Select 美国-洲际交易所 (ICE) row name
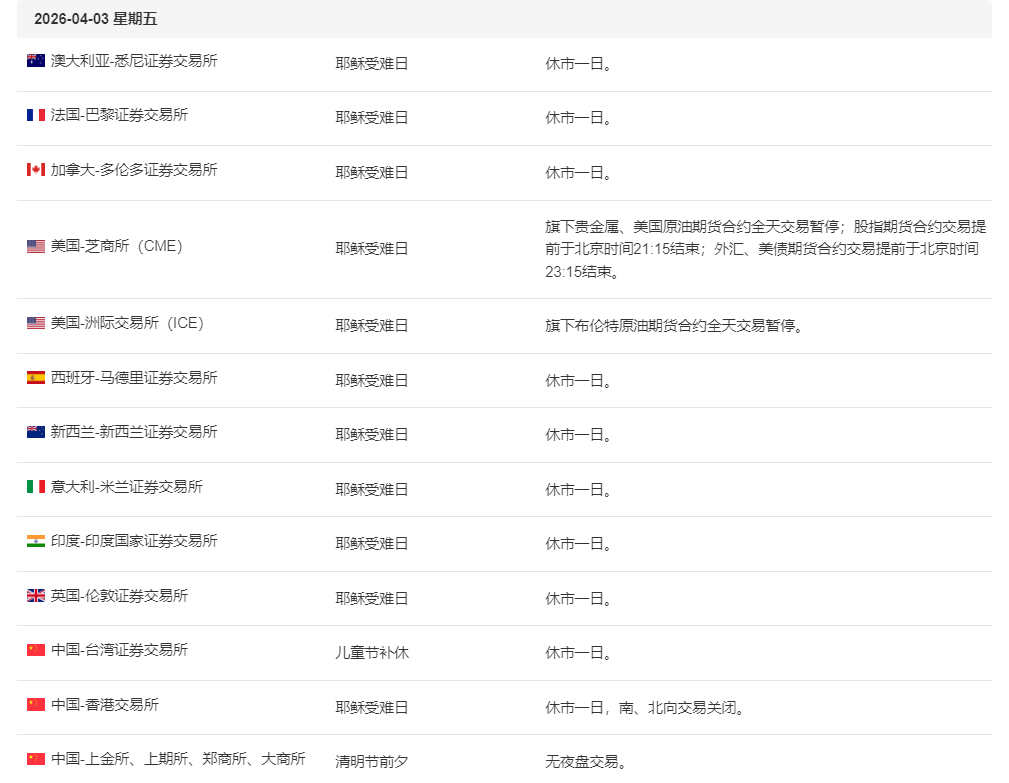Screen dimensions: 1009x783 pyautogui.click(x=127, y=322)
